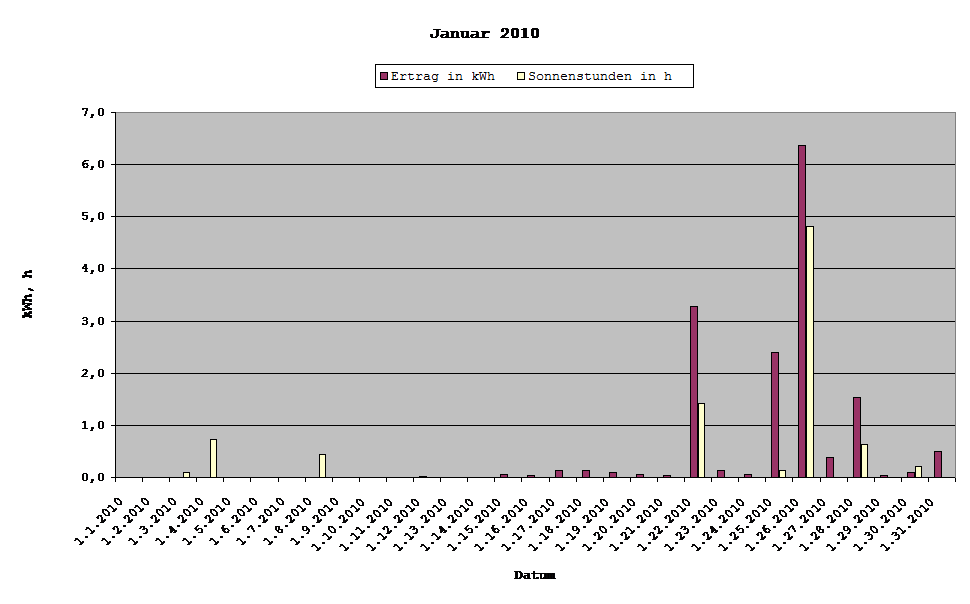
Task: Click the red bar near 25.1.2010
Action: (775, 415)
